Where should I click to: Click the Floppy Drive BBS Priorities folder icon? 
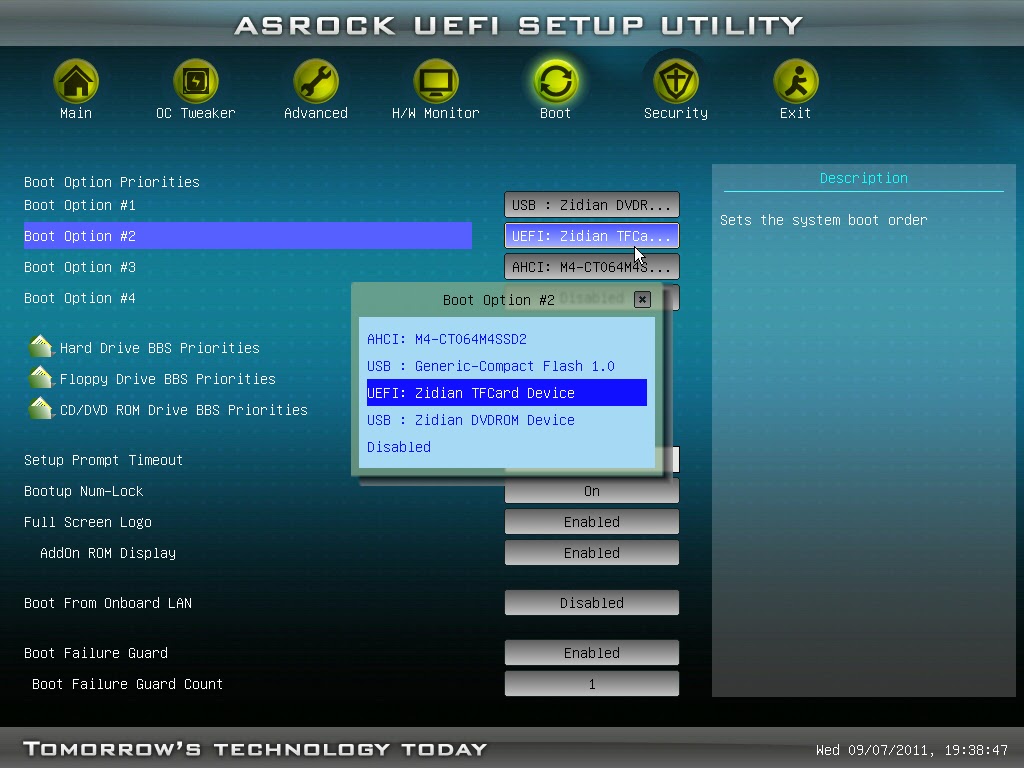(x=40, y=377)
